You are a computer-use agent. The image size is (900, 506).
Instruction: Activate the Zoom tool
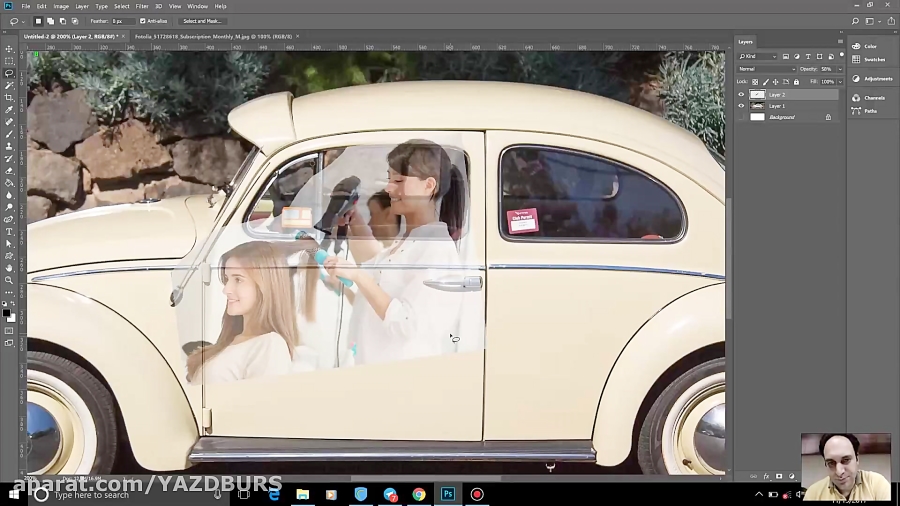[x=9, y=280]
